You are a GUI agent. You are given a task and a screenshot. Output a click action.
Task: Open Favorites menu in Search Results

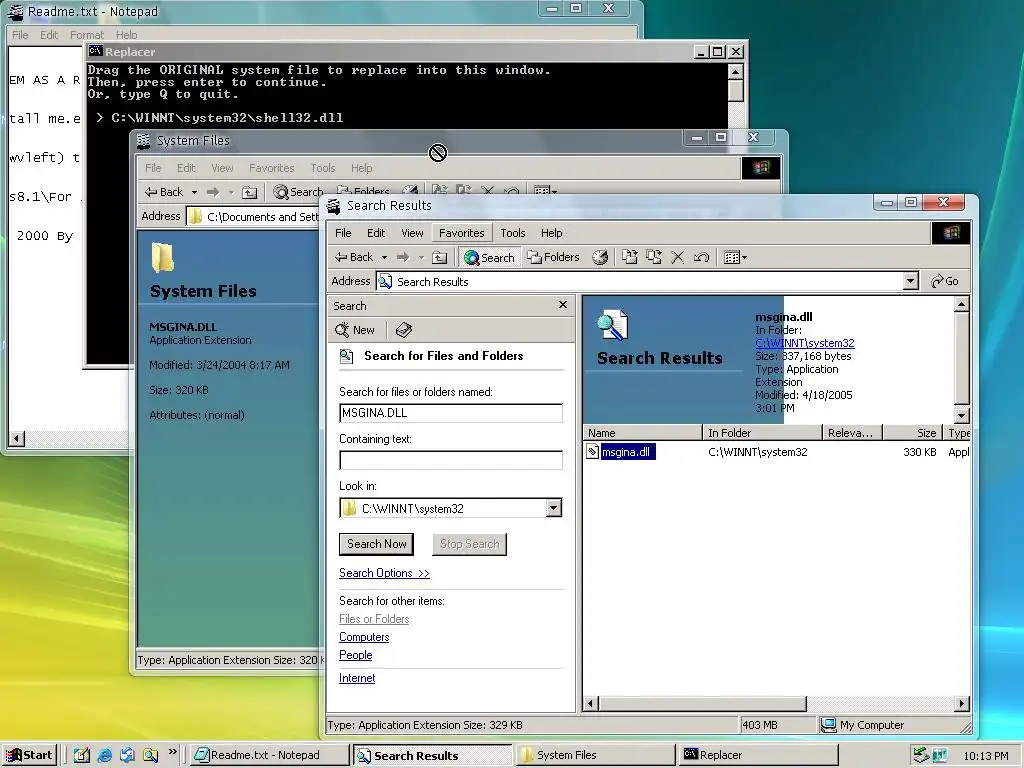click(x=461, y=233)
